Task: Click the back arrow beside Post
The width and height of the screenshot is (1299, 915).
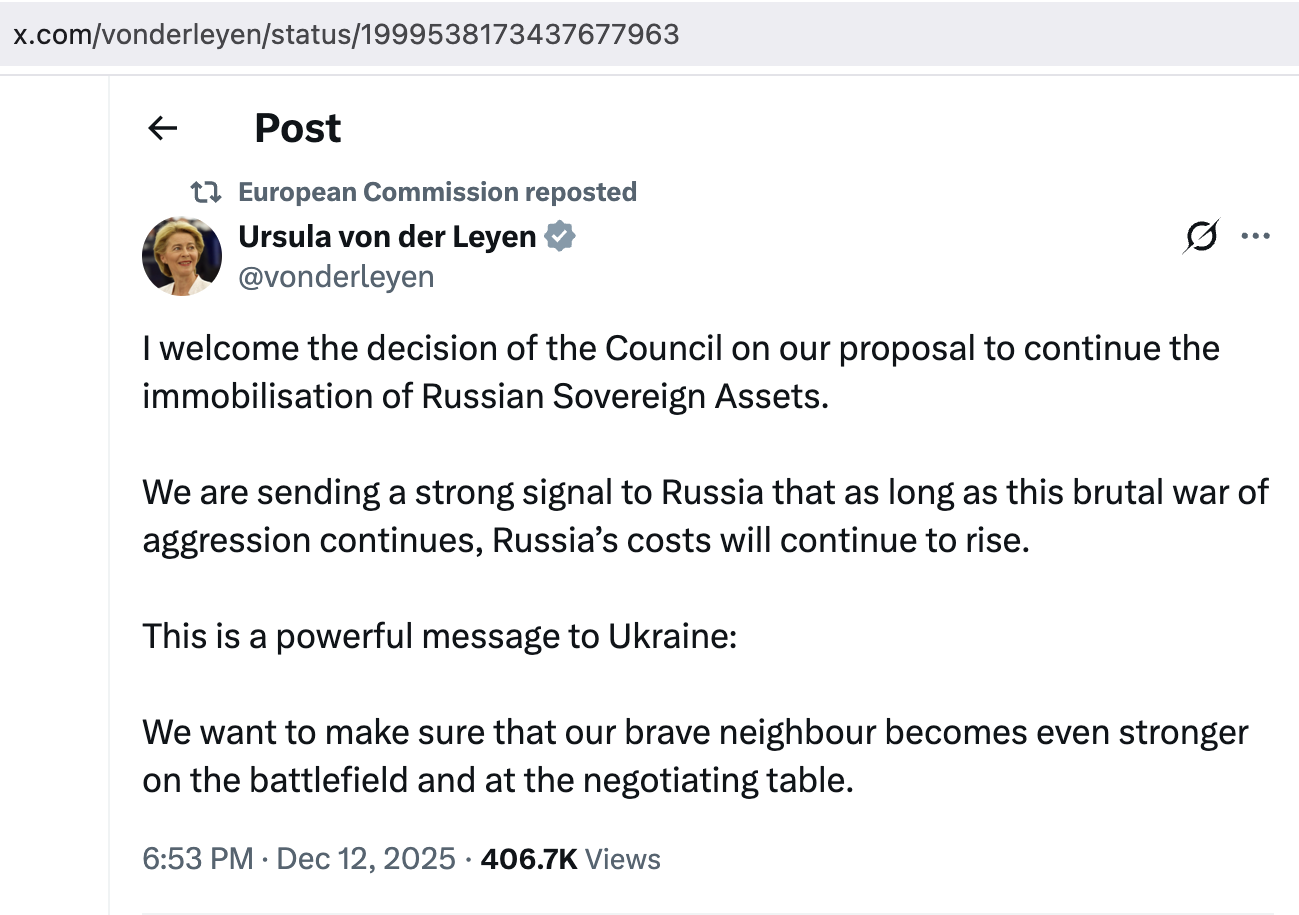Action: tap(162, 128)
